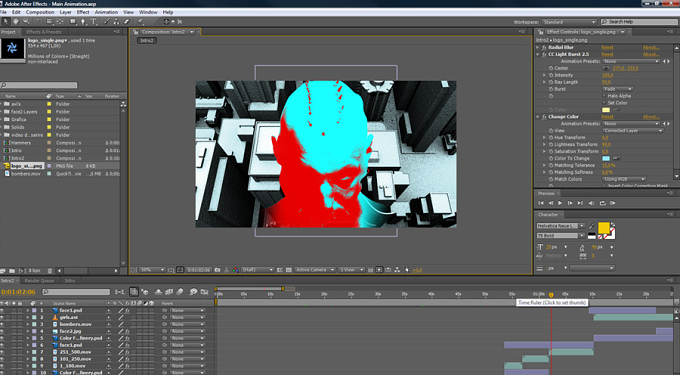The width and height of the screenshot is (680, 375).
Task: Open the 50% magnification dropdown
Action: (152, 270)
